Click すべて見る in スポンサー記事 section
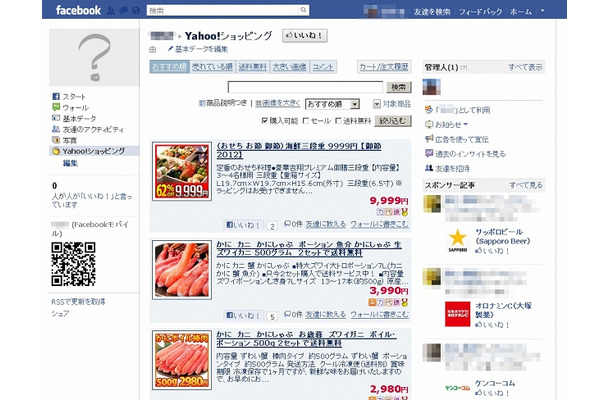 coord(526,185)
